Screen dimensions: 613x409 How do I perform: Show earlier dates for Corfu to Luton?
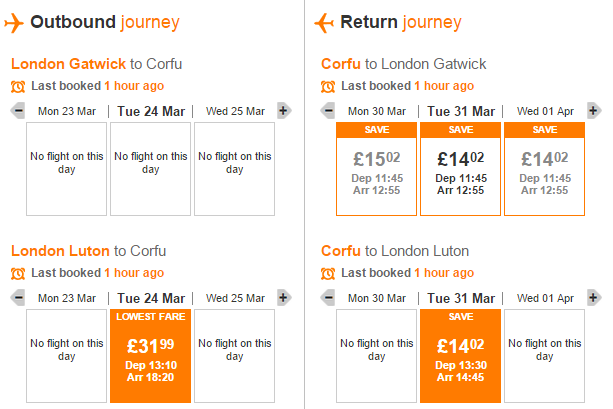(x=328, y=298)
